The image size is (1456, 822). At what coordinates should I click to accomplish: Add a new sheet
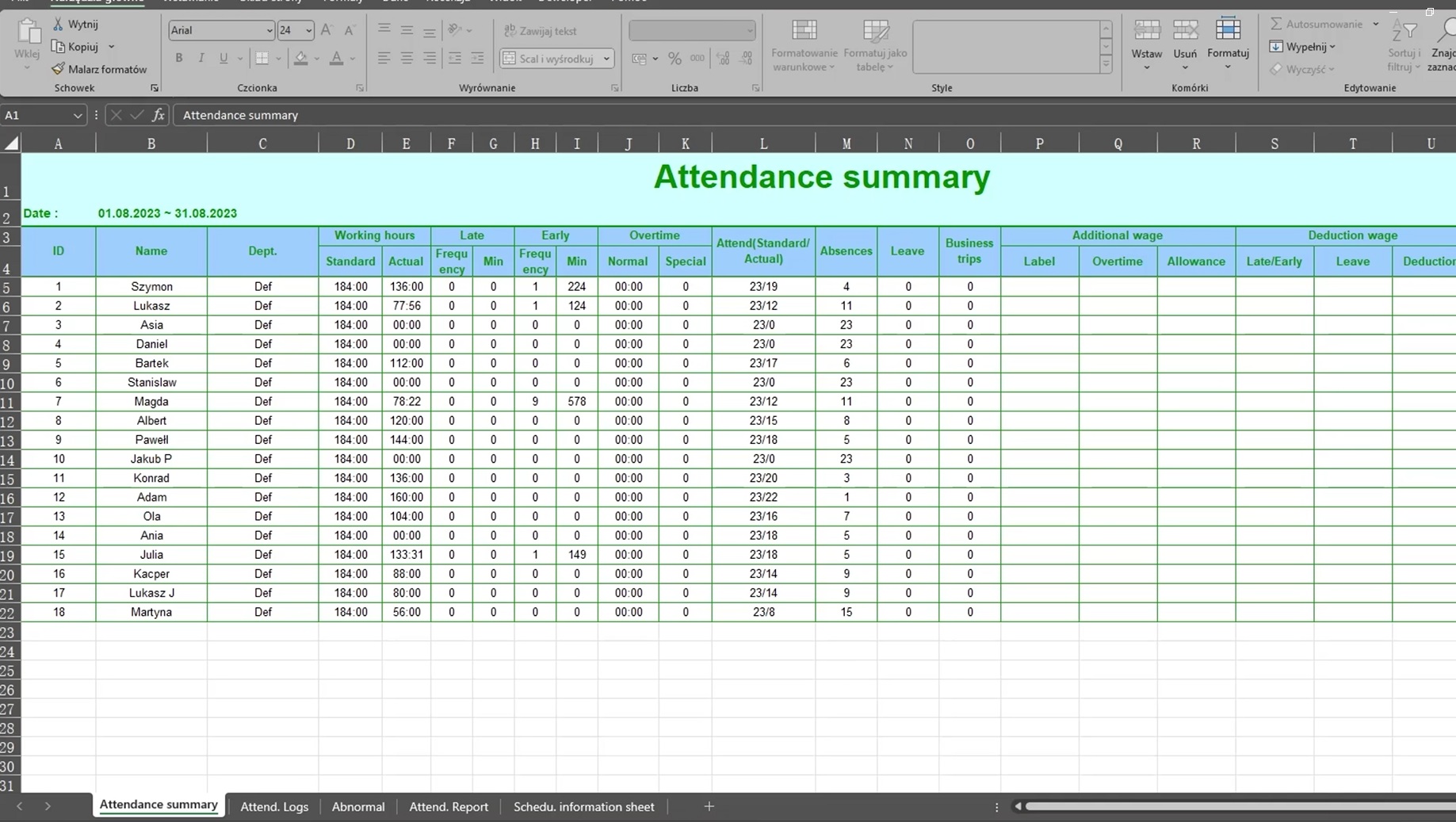pyautogui.click(x=709, y=806)
